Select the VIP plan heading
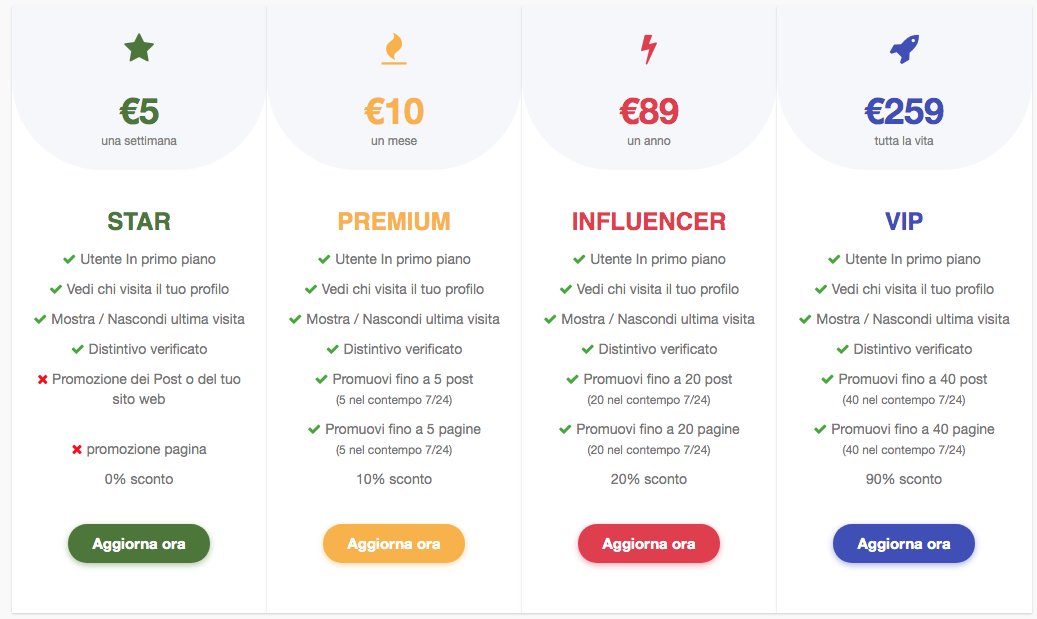1037x619 pixels. pyautogui.click(x=903, y=222)
